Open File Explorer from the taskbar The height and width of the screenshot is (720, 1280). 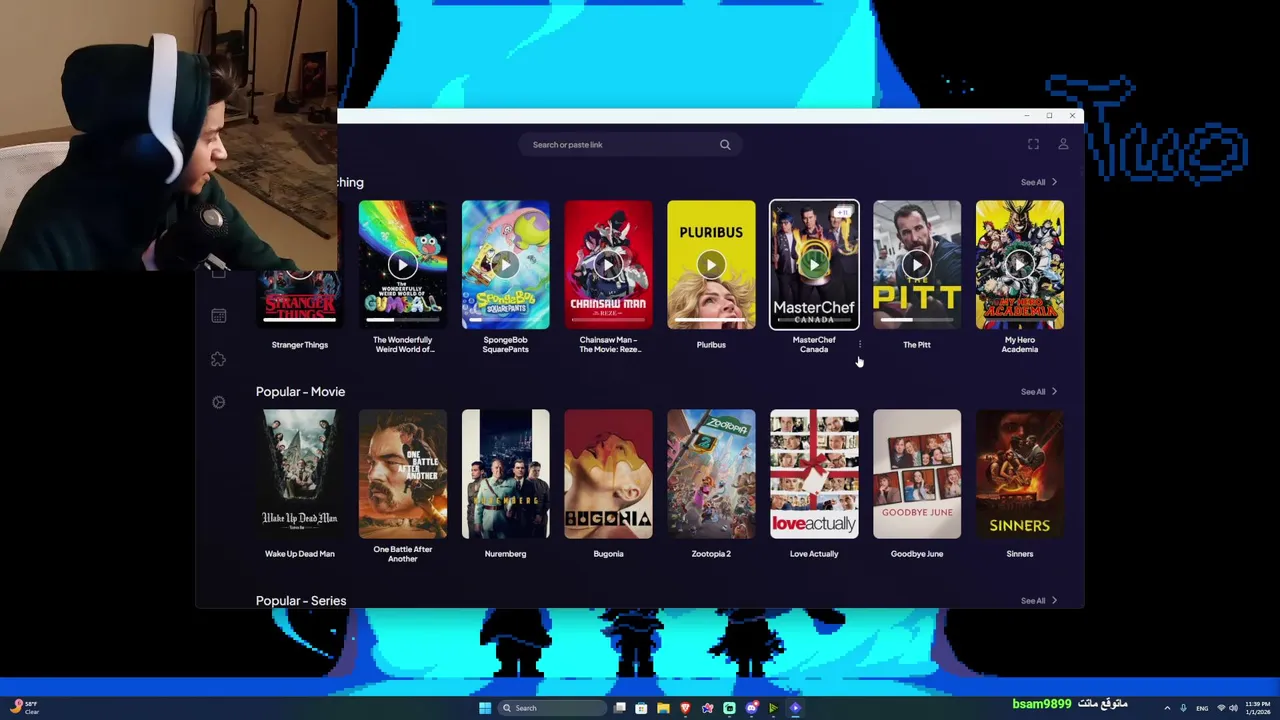pyautogui.click(x=663, y=708)
